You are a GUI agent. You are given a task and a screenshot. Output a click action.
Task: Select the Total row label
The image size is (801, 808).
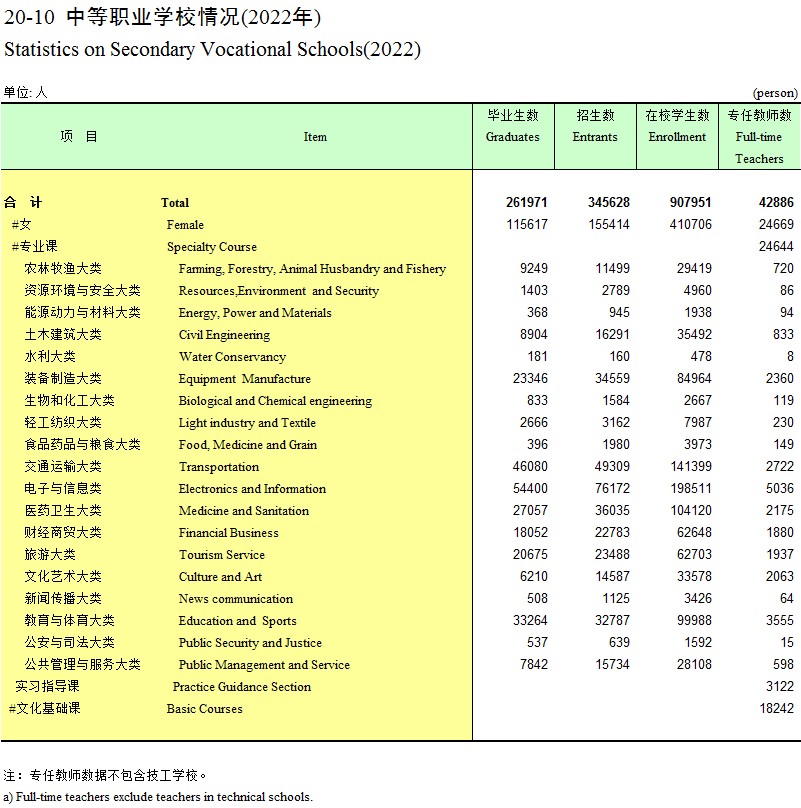[x=175, y=203]
